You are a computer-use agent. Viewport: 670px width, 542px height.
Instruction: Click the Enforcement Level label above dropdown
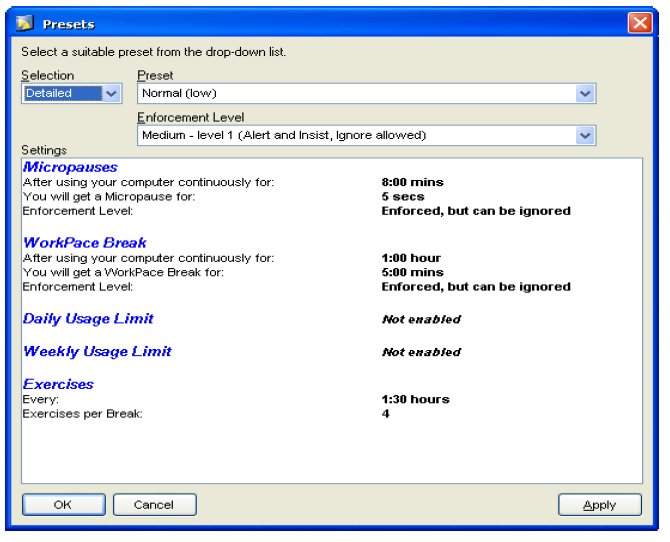coord(191,117)
